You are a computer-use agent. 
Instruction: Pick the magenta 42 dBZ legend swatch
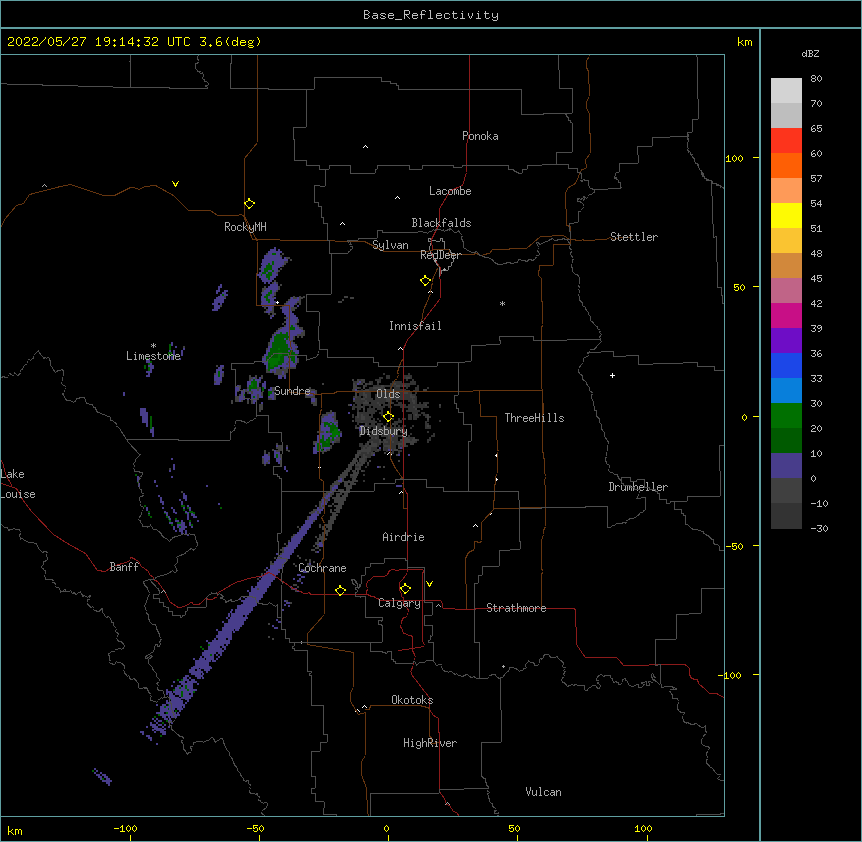(786, 315)
